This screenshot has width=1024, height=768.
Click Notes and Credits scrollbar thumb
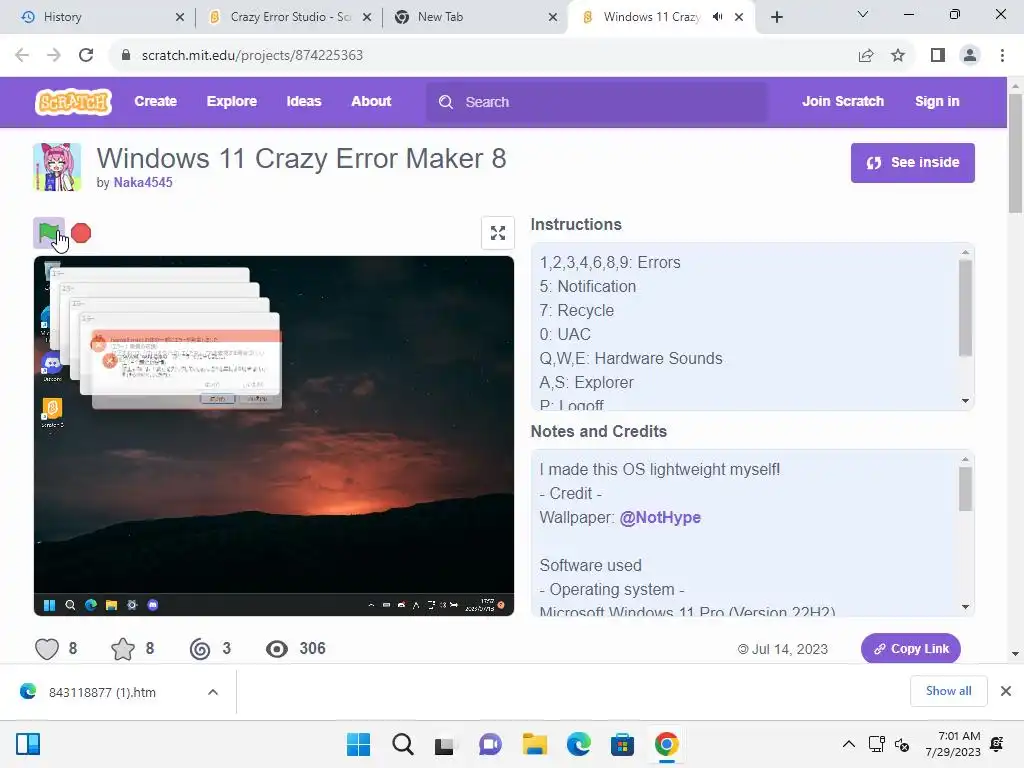(x=965, y=489)
